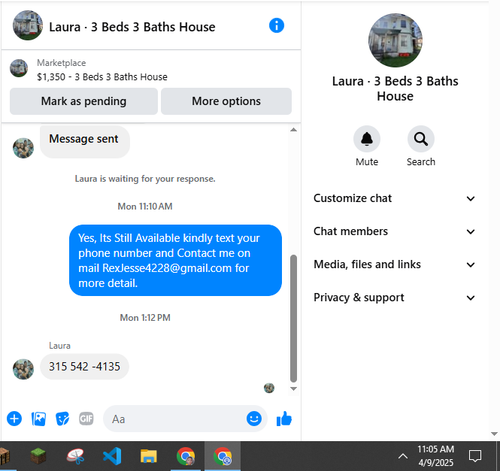Open Minecraft from the taskbar
This screenshot has width=500, height=471.
click(38, 456)
